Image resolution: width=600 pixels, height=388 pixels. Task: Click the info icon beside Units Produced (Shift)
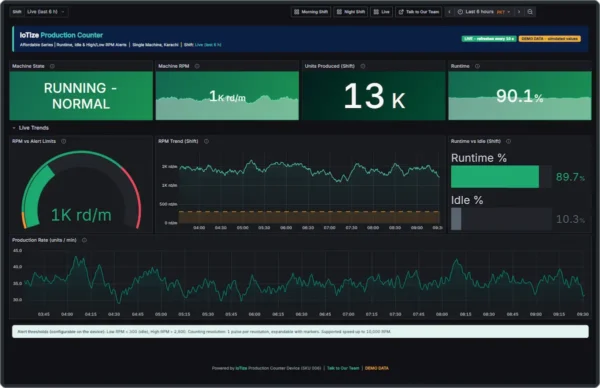pyautogui.click(x=363, y=66)
